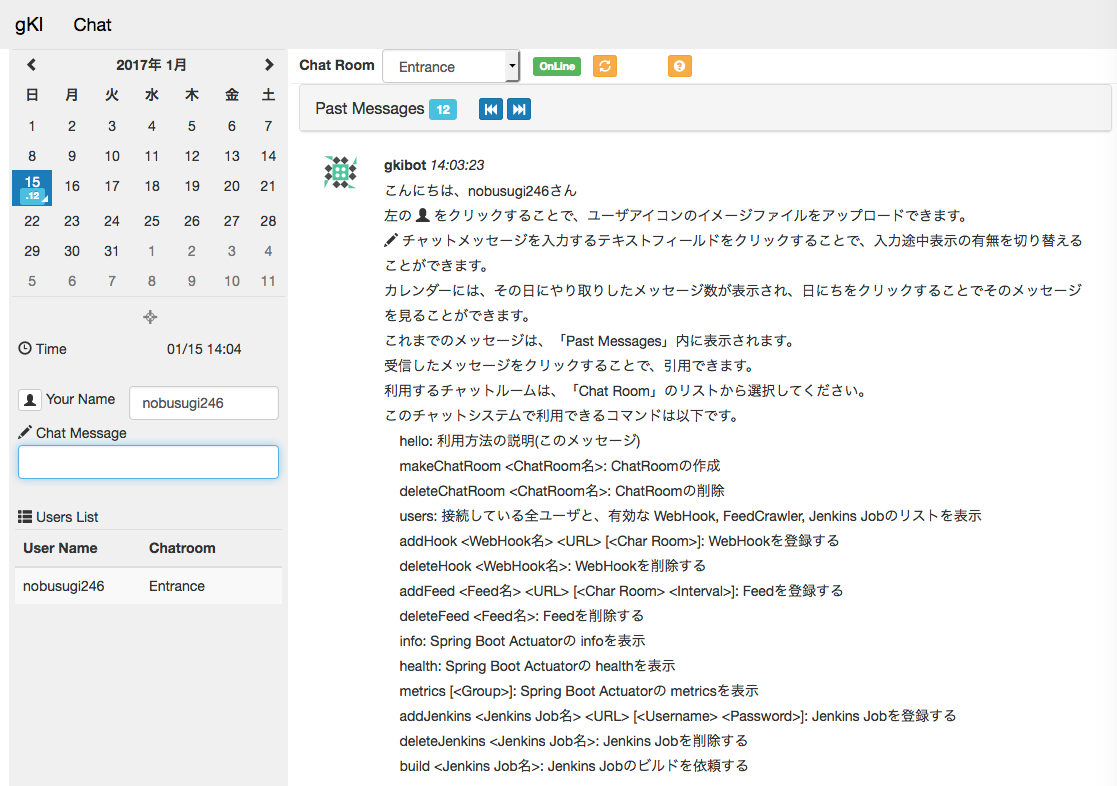
Task: Select January 15 on calendar
Action: click(32, 187)
